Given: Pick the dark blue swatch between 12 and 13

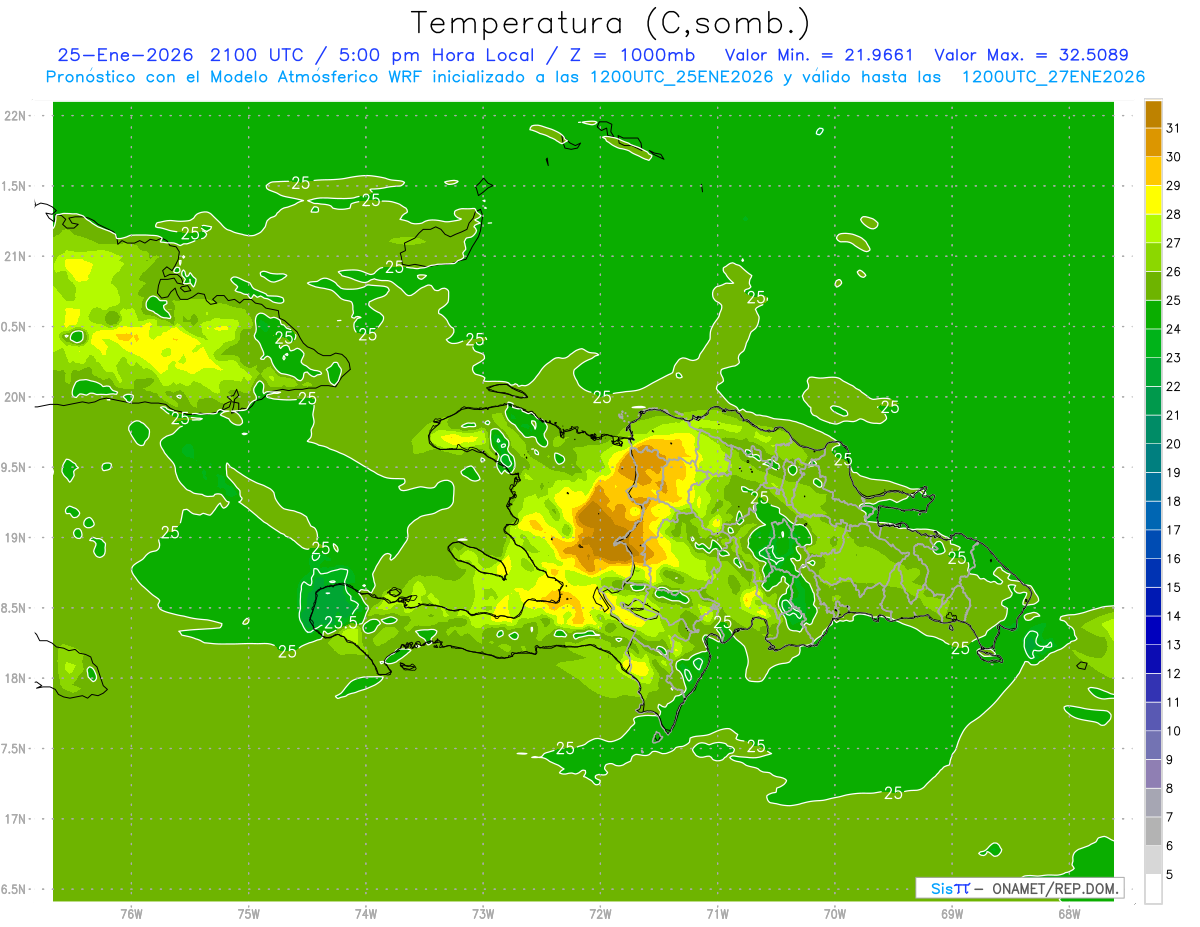Looking at the screenshot, I should 1153,659.
